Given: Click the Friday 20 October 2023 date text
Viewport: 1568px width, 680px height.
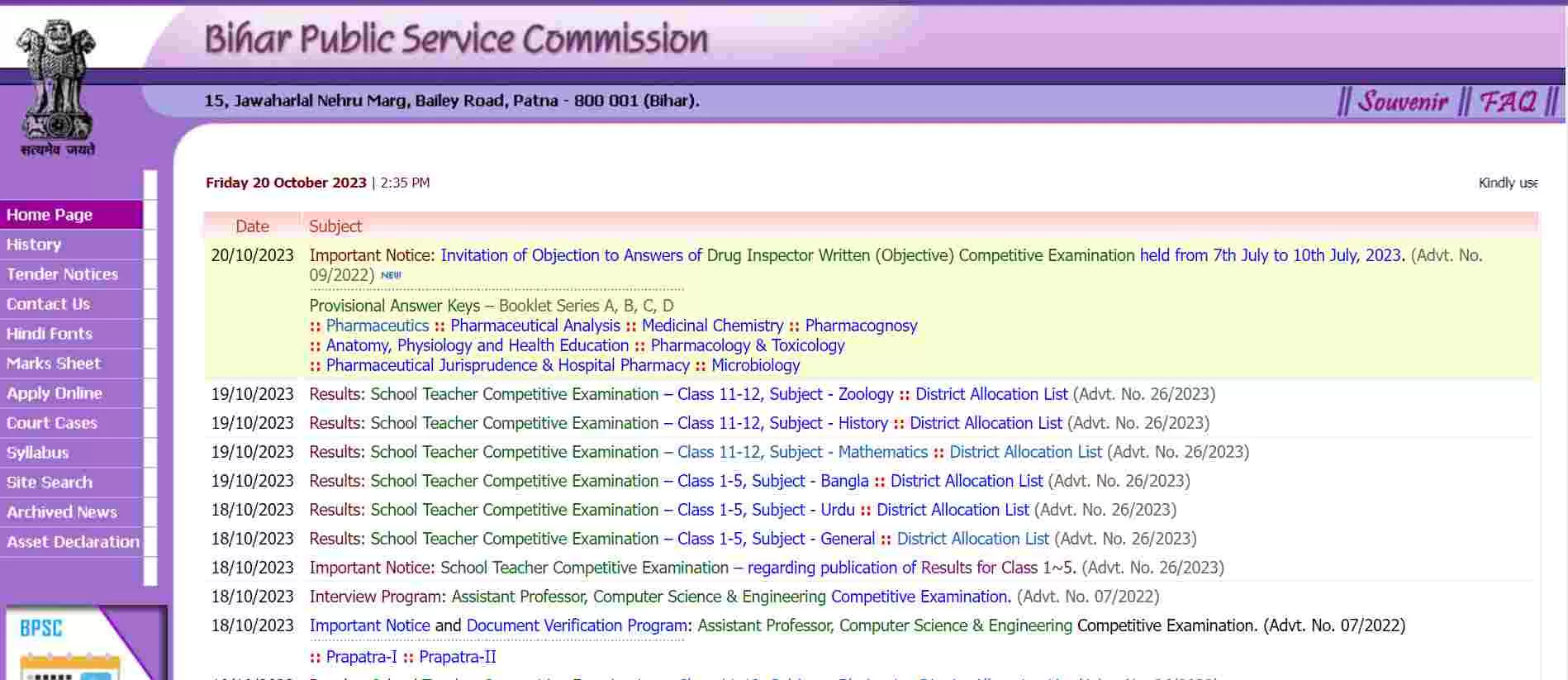Looking at the screenshot, I should pos(286,183).
